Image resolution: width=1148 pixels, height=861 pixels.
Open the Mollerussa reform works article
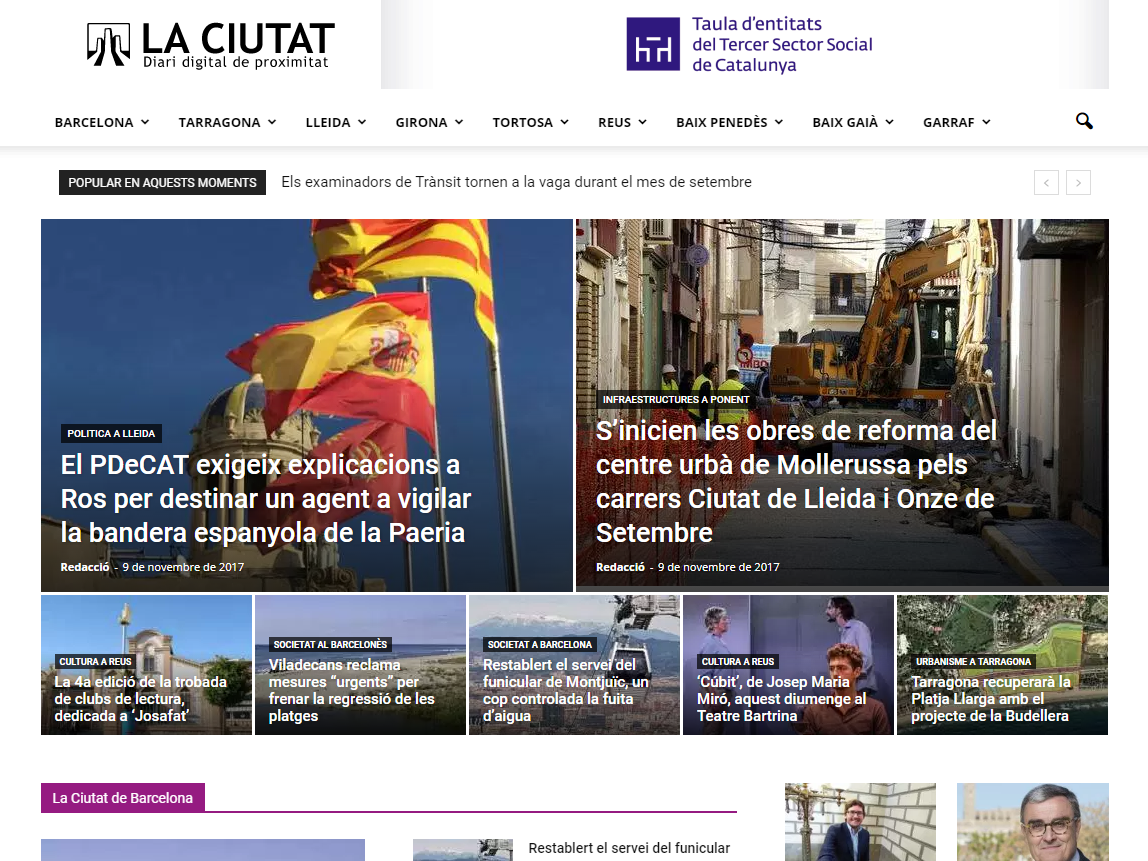797,482
